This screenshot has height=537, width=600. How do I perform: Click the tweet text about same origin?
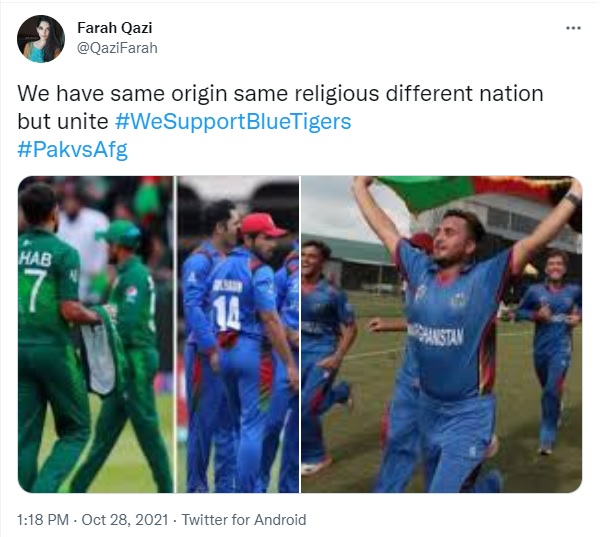pos(280,108)
